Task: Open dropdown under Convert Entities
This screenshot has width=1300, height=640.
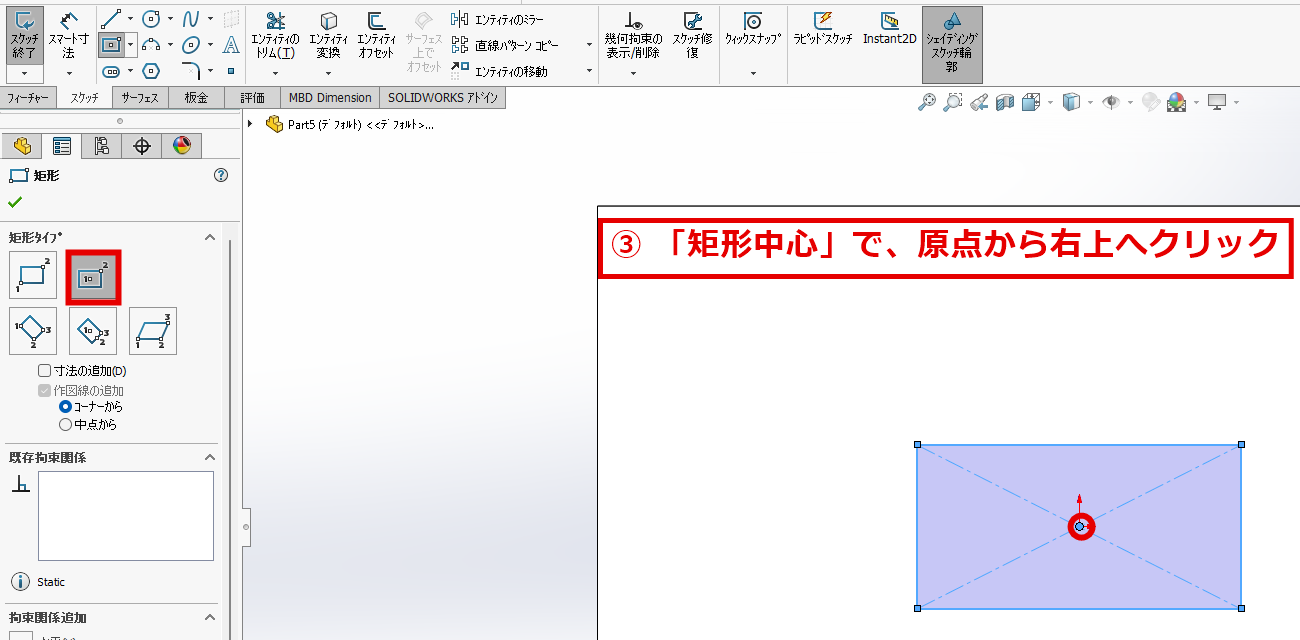Action: click(x=328, y=74)
